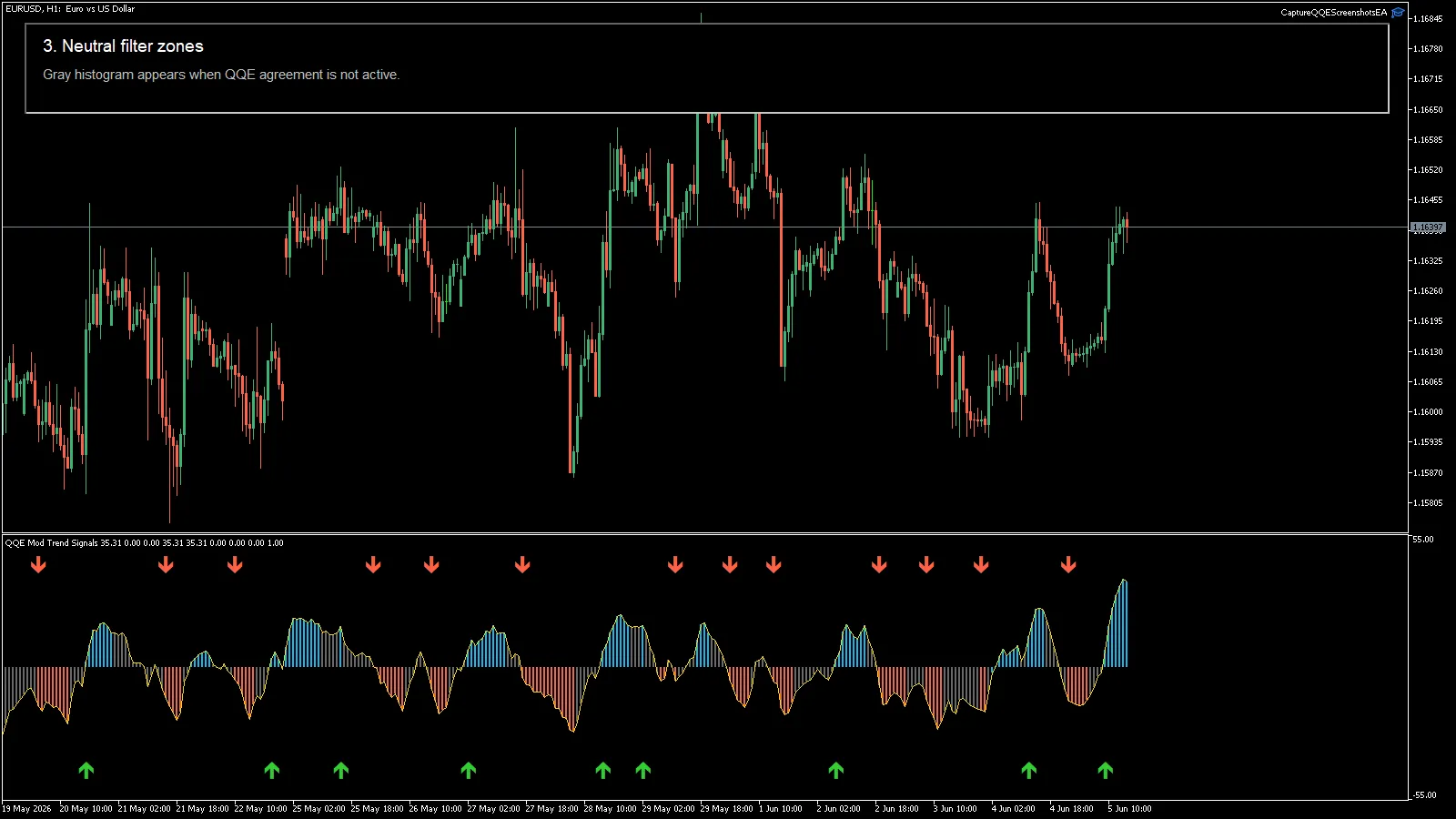Click the 'Gray histogram appears when QQE agreement' description
Viewport: 1456px width, 819px height.
(x=221, y=75)
